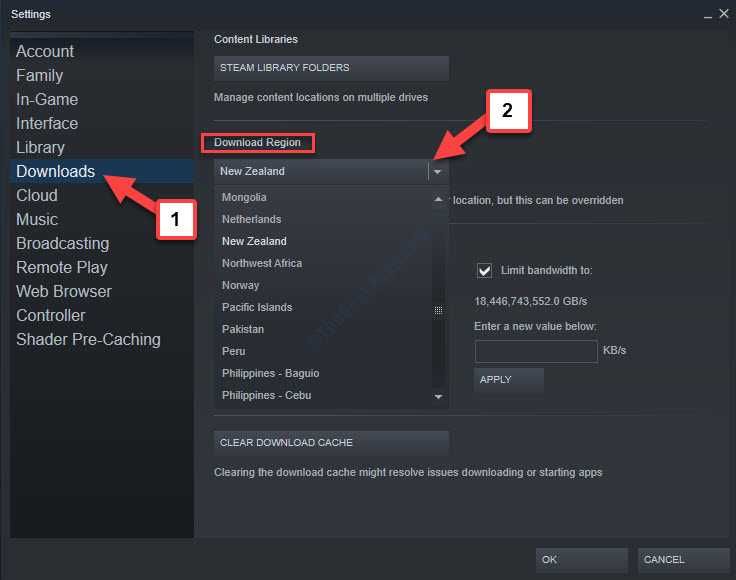This screenshot has width=736, height=580.
Task: Click the Steam Library Folders button
Action: tap(331, 68)
